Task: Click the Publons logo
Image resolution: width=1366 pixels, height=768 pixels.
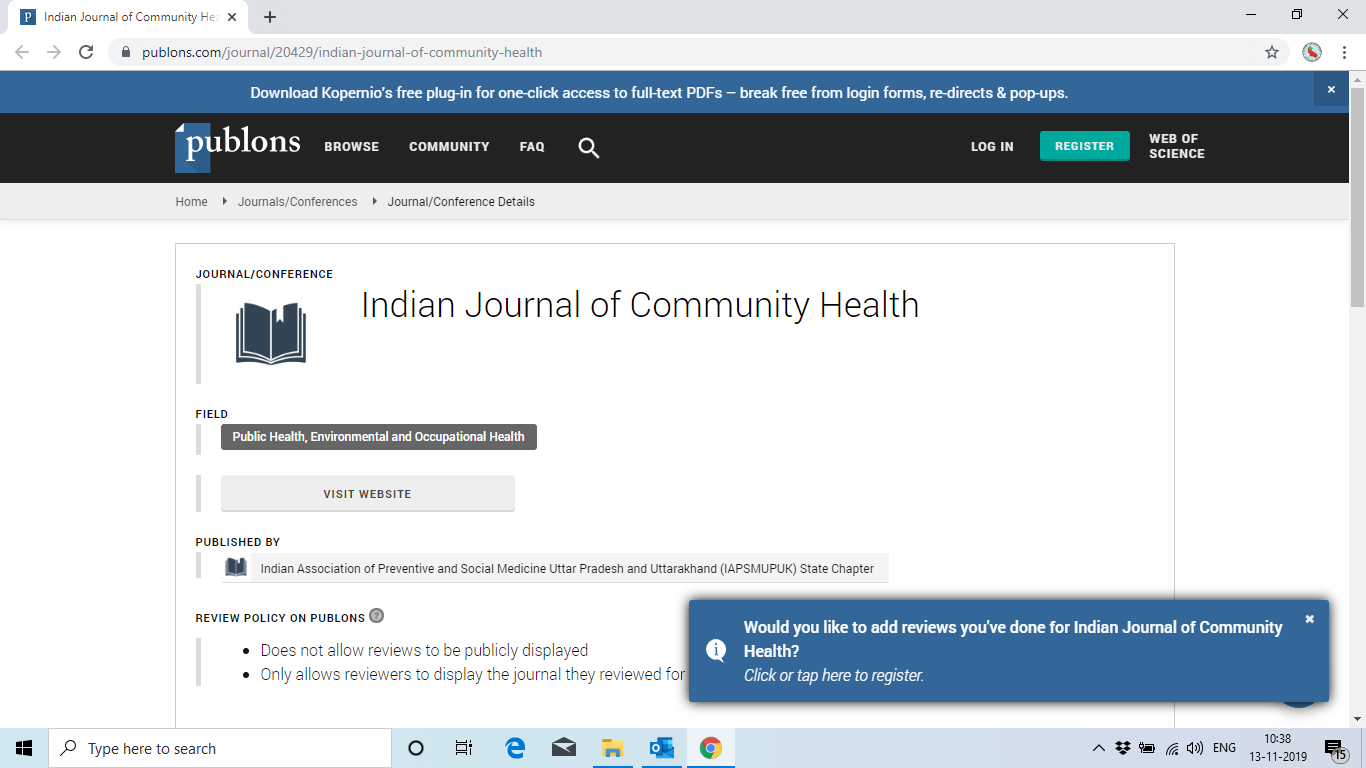Action: click(x=237, y=146)
